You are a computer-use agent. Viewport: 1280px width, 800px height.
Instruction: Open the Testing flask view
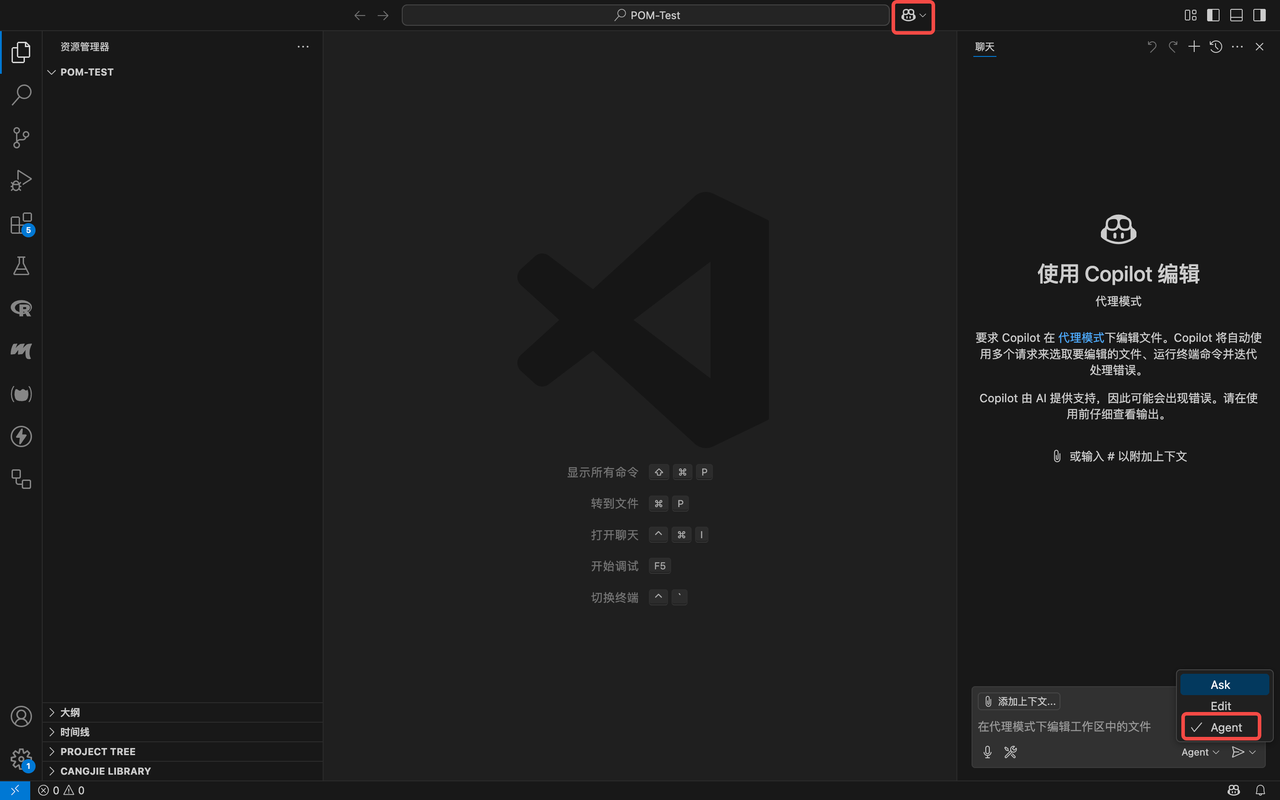[21, 266]
